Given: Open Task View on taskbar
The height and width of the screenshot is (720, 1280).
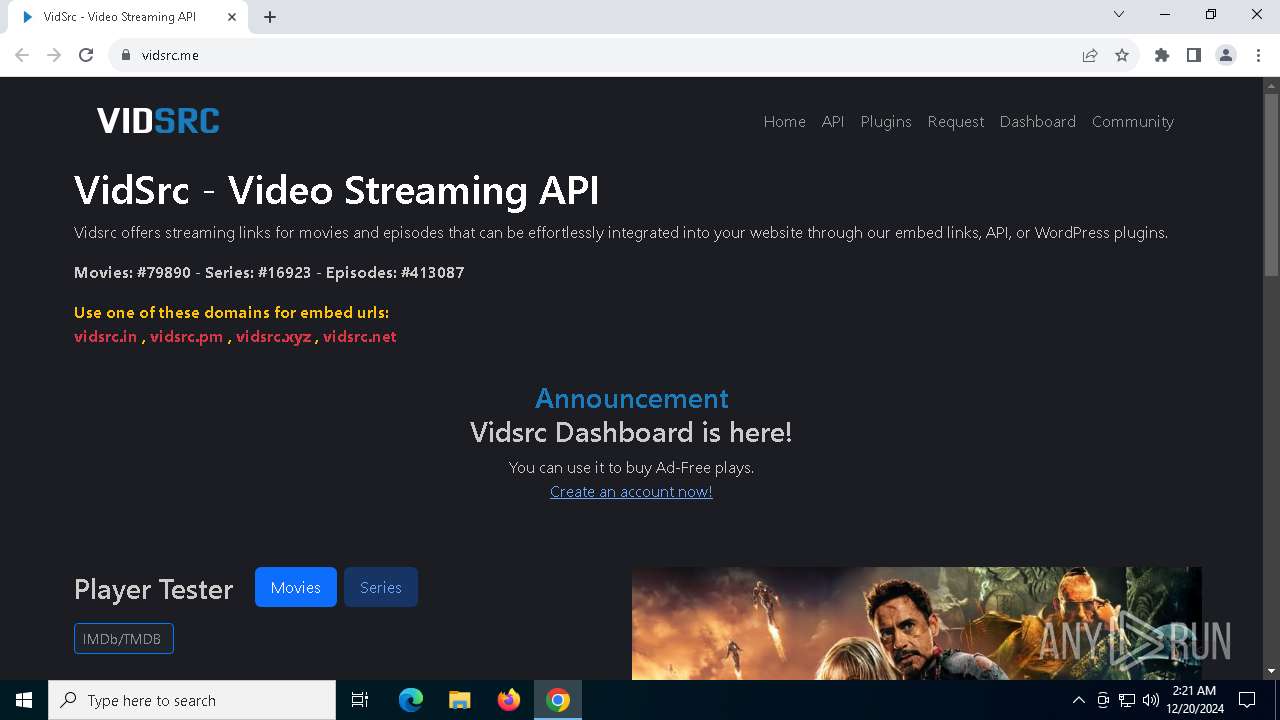Looking at the screenshot, I should point(360,700).
